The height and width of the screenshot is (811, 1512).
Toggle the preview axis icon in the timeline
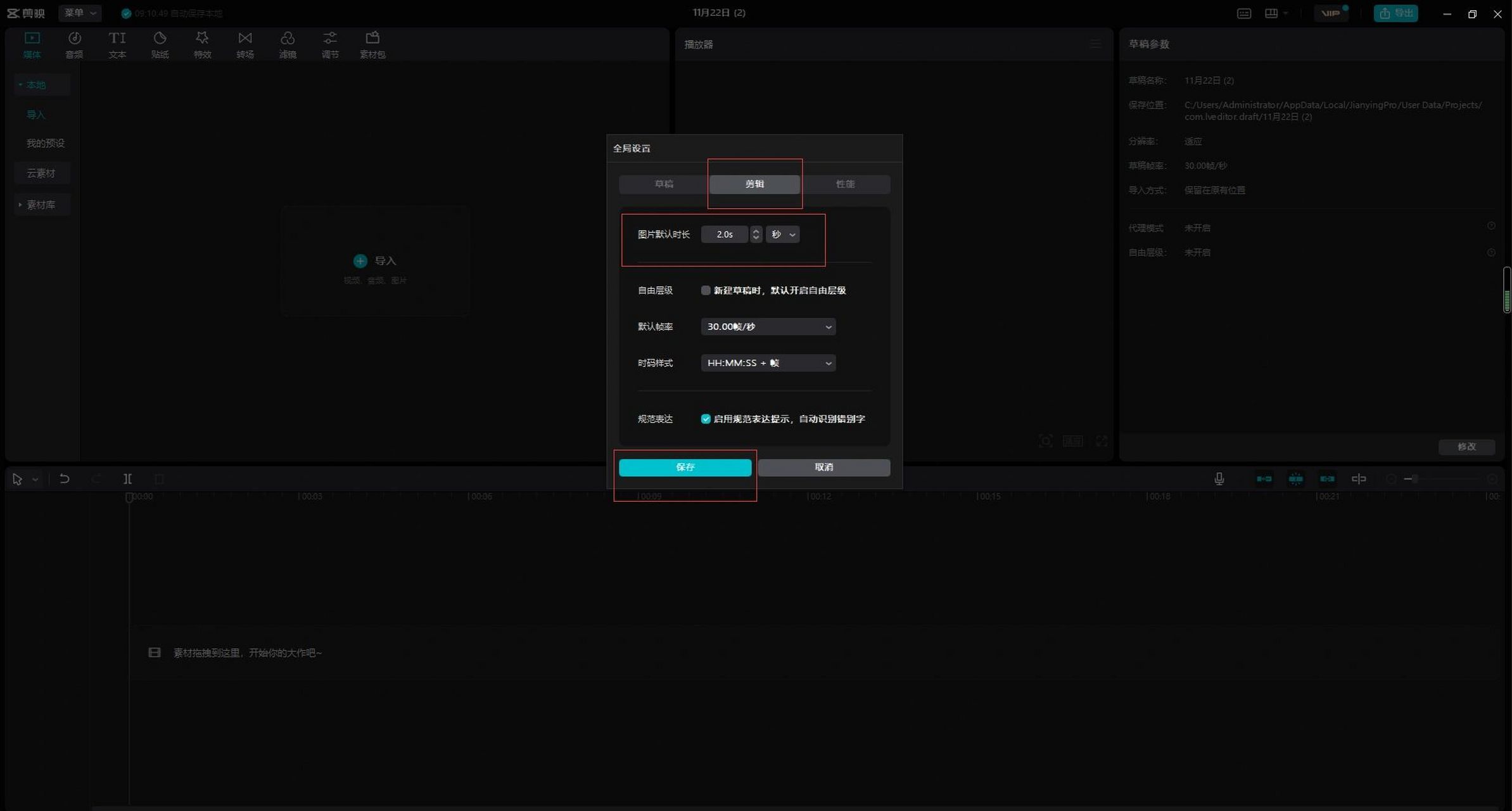pyautogui.click(x=1359, y=479)
